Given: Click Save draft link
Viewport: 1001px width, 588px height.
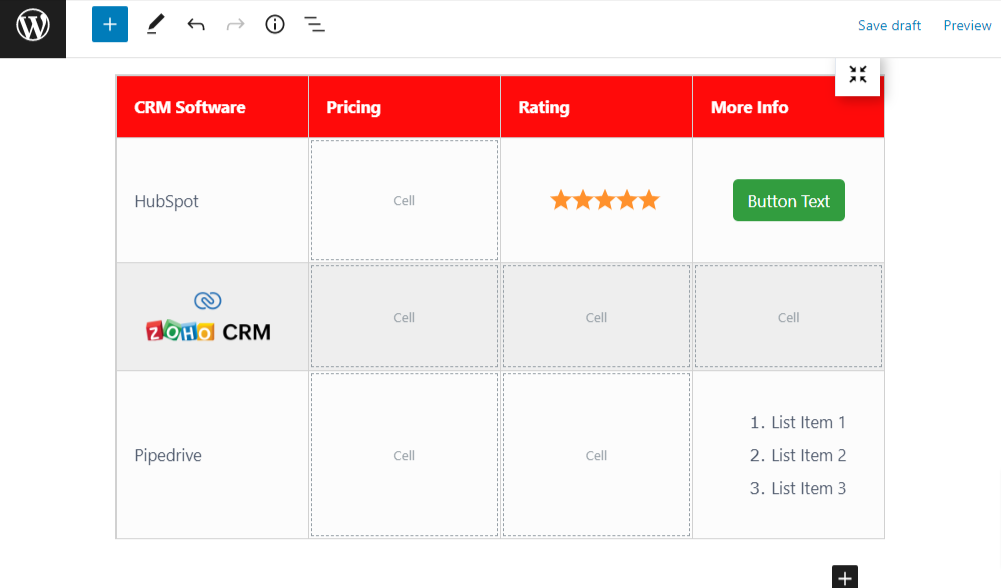Looking at the screenshot, I should (889, 26).
